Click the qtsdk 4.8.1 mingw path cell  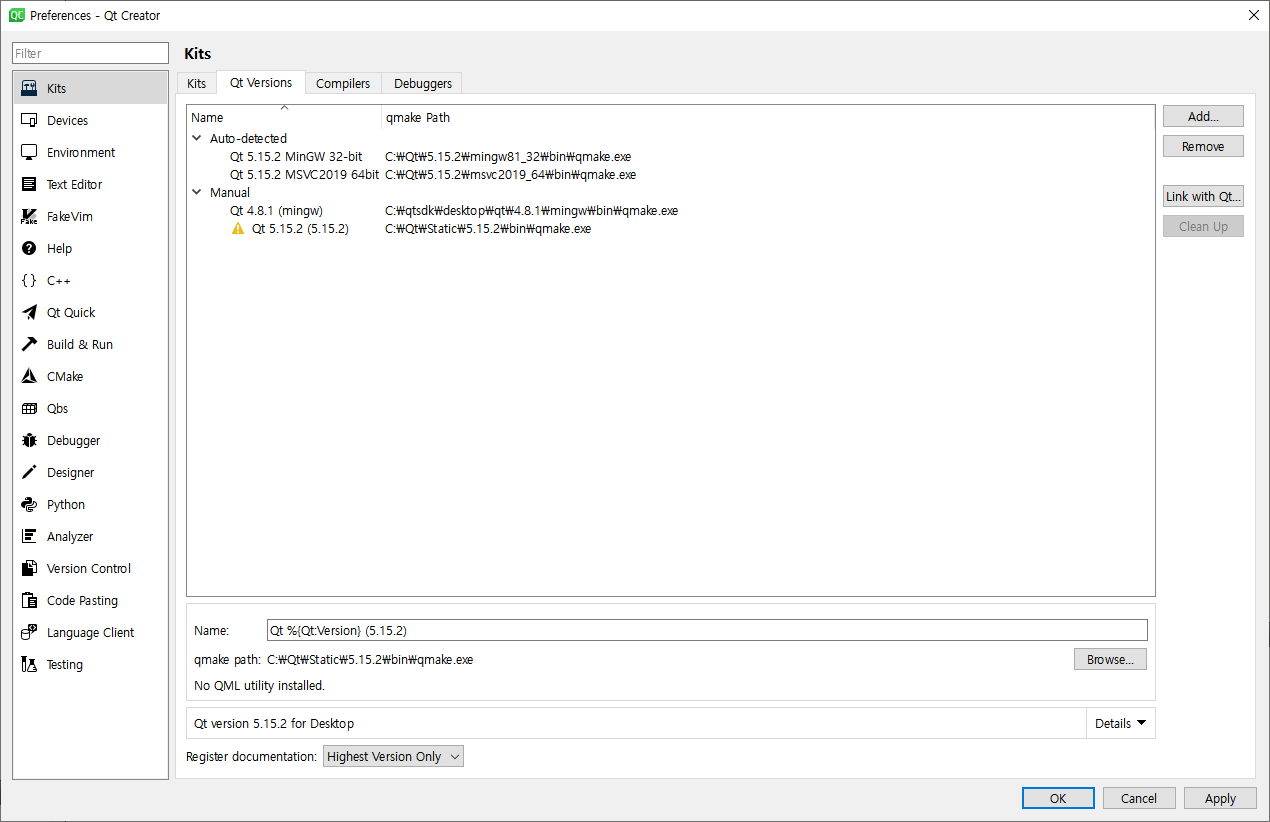532,210
